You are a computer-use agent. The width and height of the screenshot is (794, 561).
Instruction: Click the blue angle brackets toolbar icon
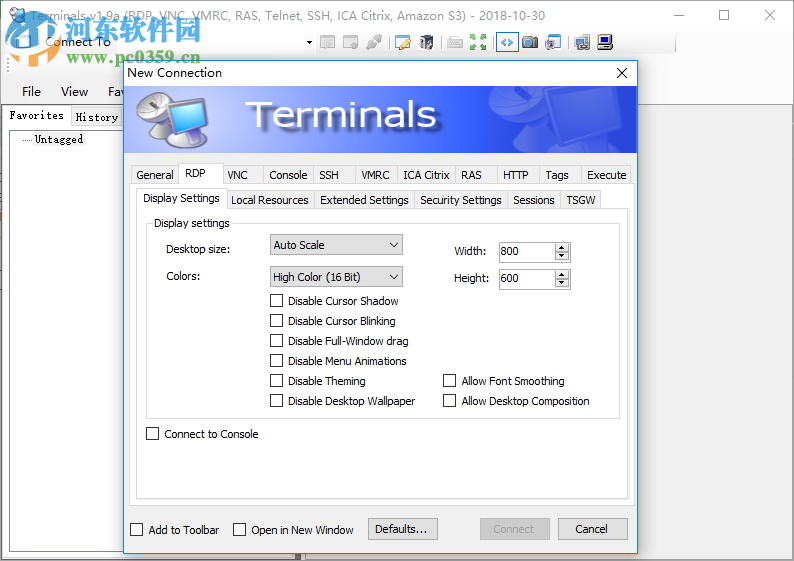pyautogui.click(x=507, y=43)
